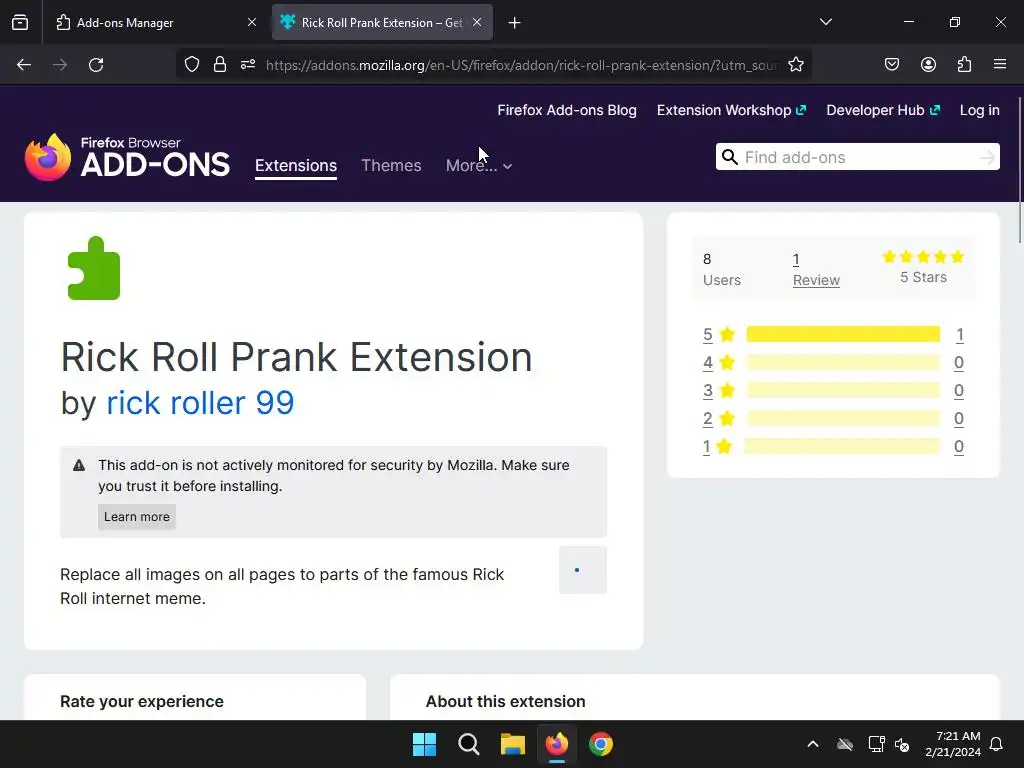Submit search with the arrow button
1024x768 pixels.
coord(988,157)
